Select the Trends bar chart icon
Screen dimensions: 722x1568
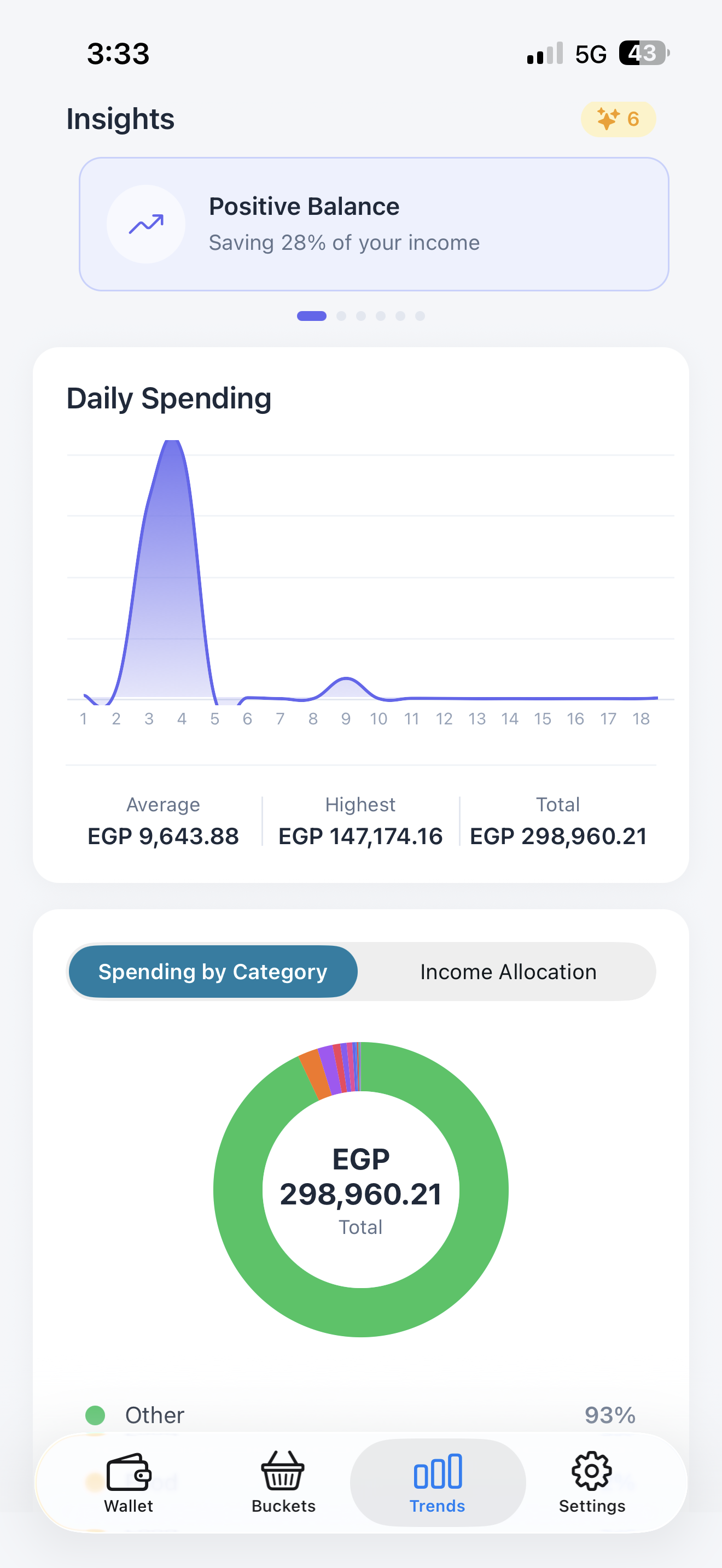[x=438, y=1471]
